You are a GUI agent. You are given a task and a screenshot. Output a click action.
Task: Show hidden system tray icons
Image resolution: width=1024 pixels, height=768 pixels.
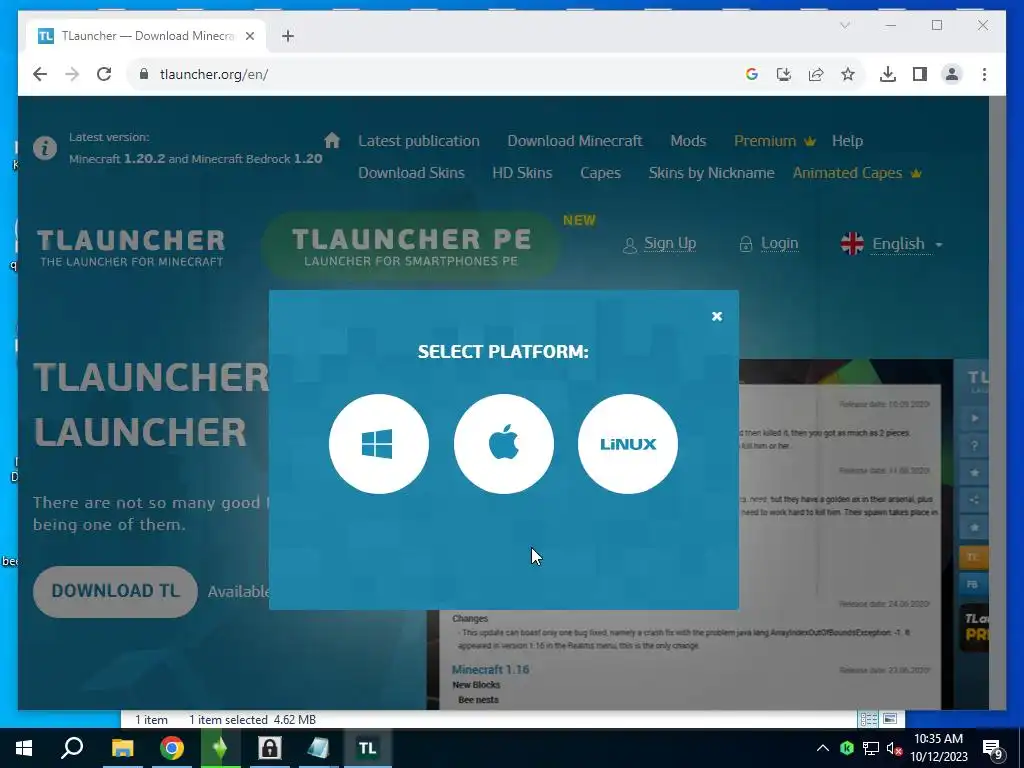[823, 748]
